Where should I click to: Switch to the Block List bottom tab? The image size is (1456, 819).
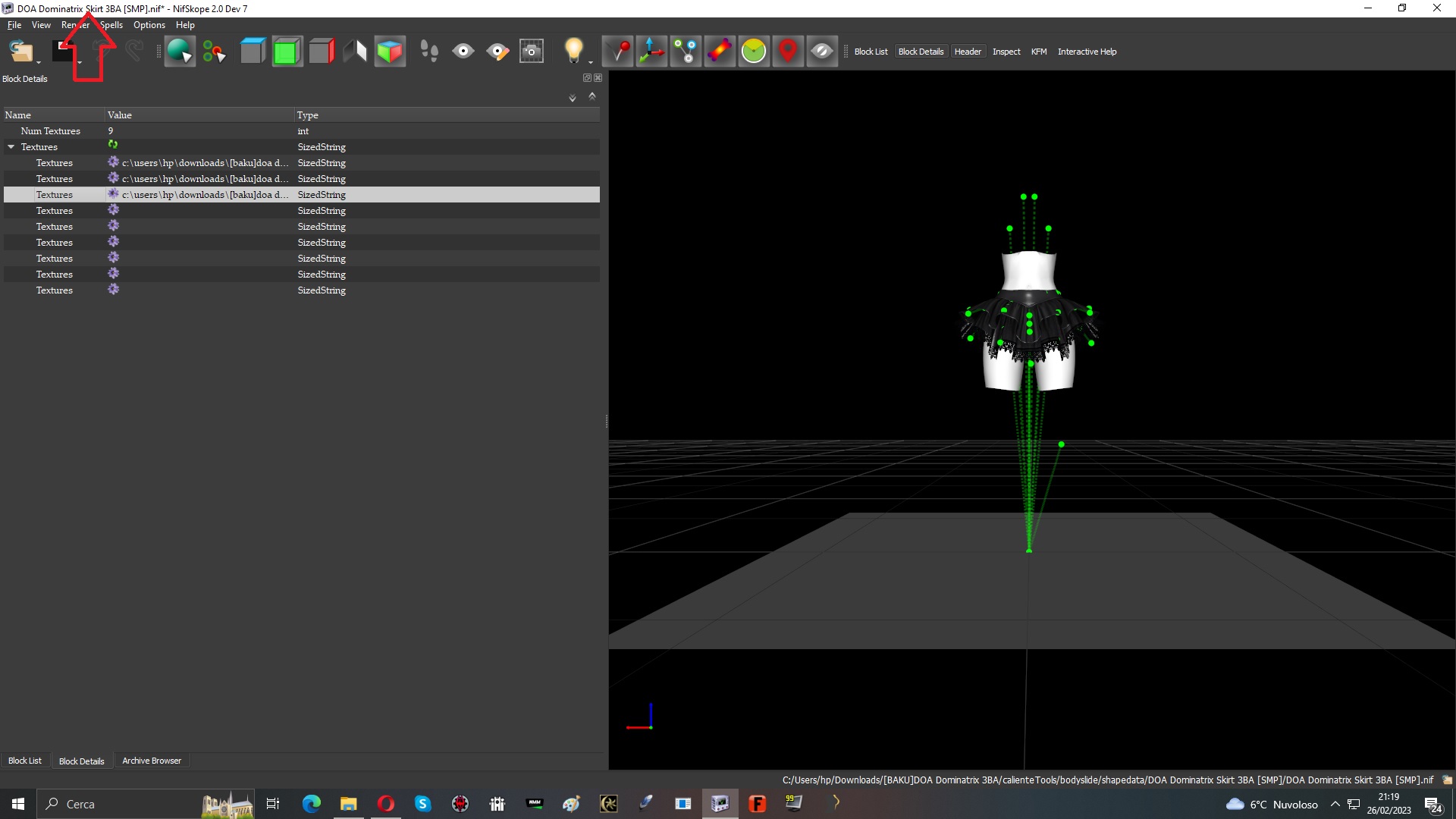coord(25,761)
